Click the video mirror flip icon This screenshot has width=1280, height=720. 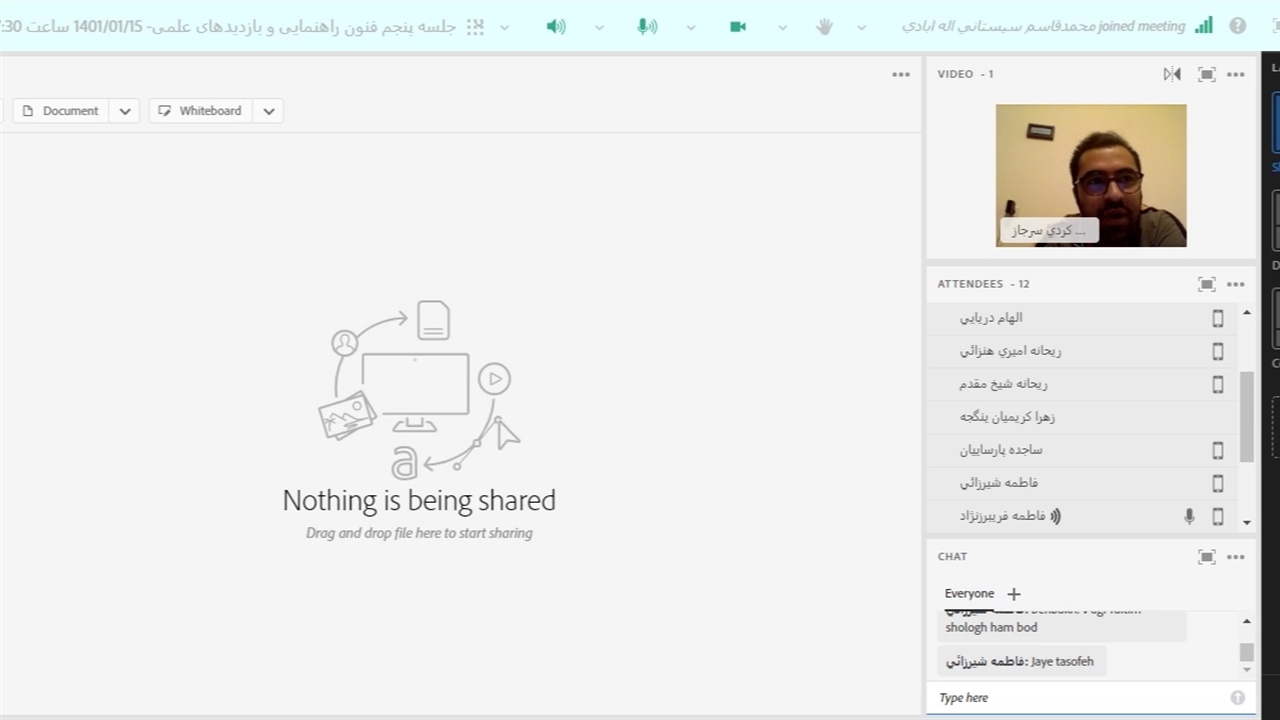pos(1172,74)
